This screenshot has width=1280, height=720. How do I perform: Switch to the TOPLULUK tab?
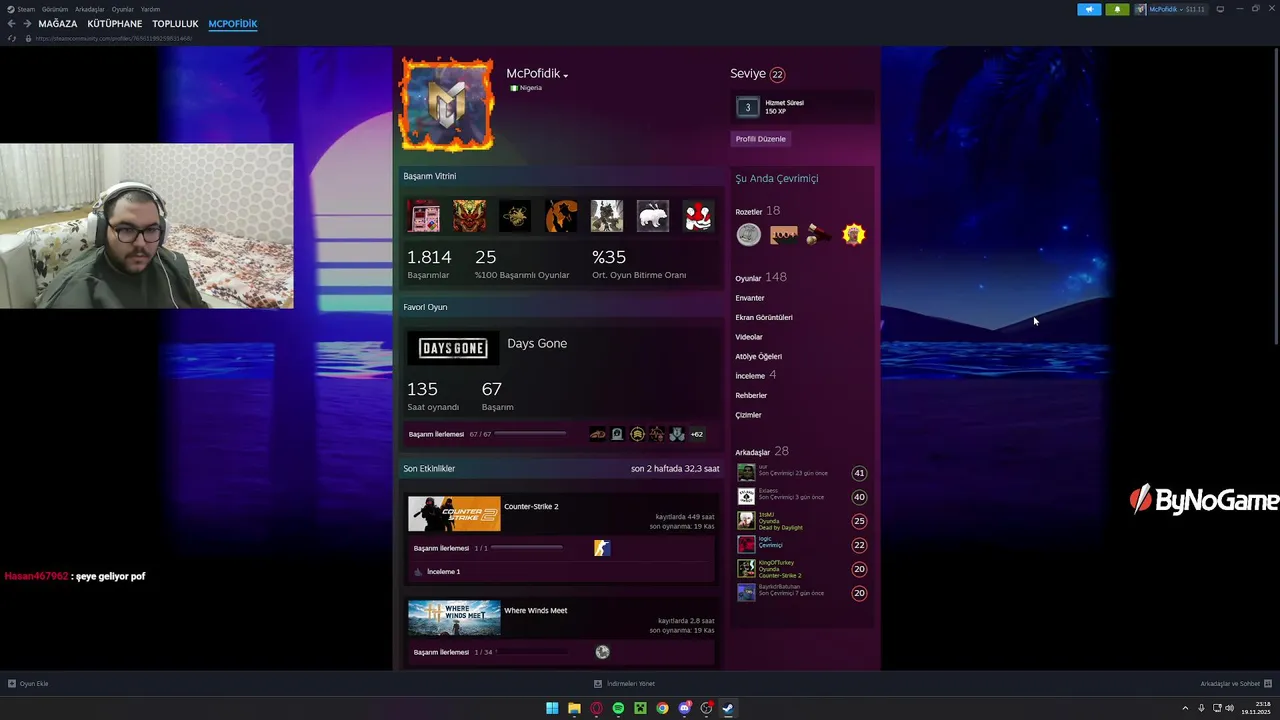click(176, 24)
